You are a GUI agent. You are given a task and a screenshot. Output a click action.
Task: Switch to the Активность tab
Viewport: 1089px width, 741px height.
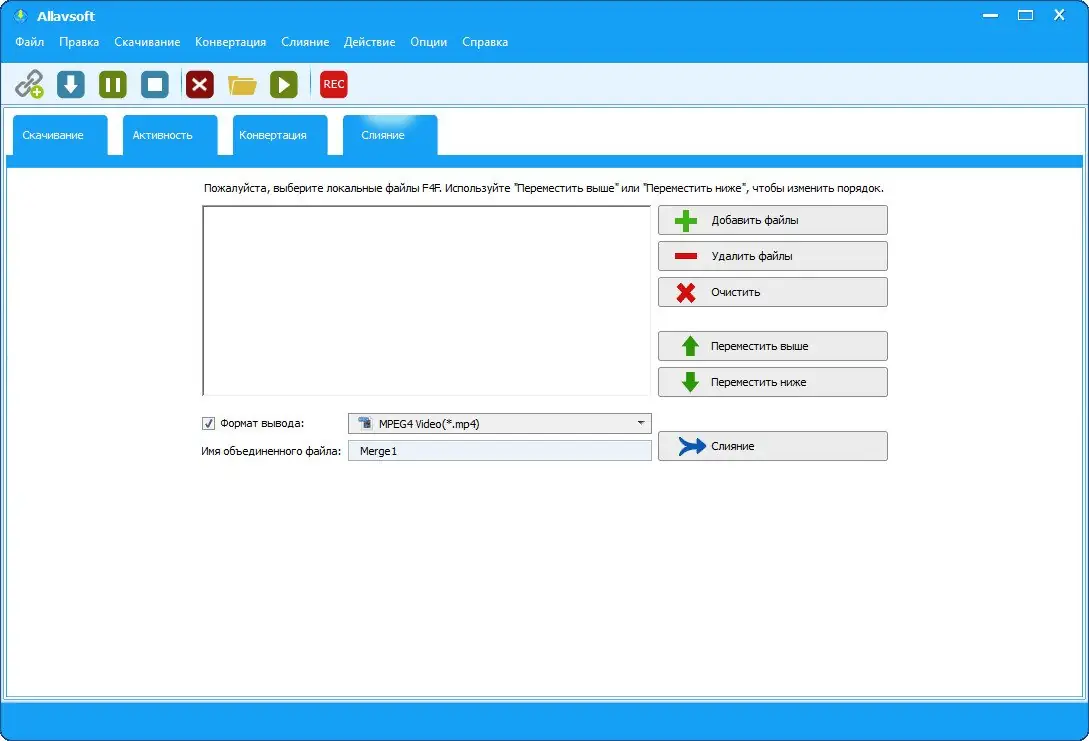[x=170, y=135]
